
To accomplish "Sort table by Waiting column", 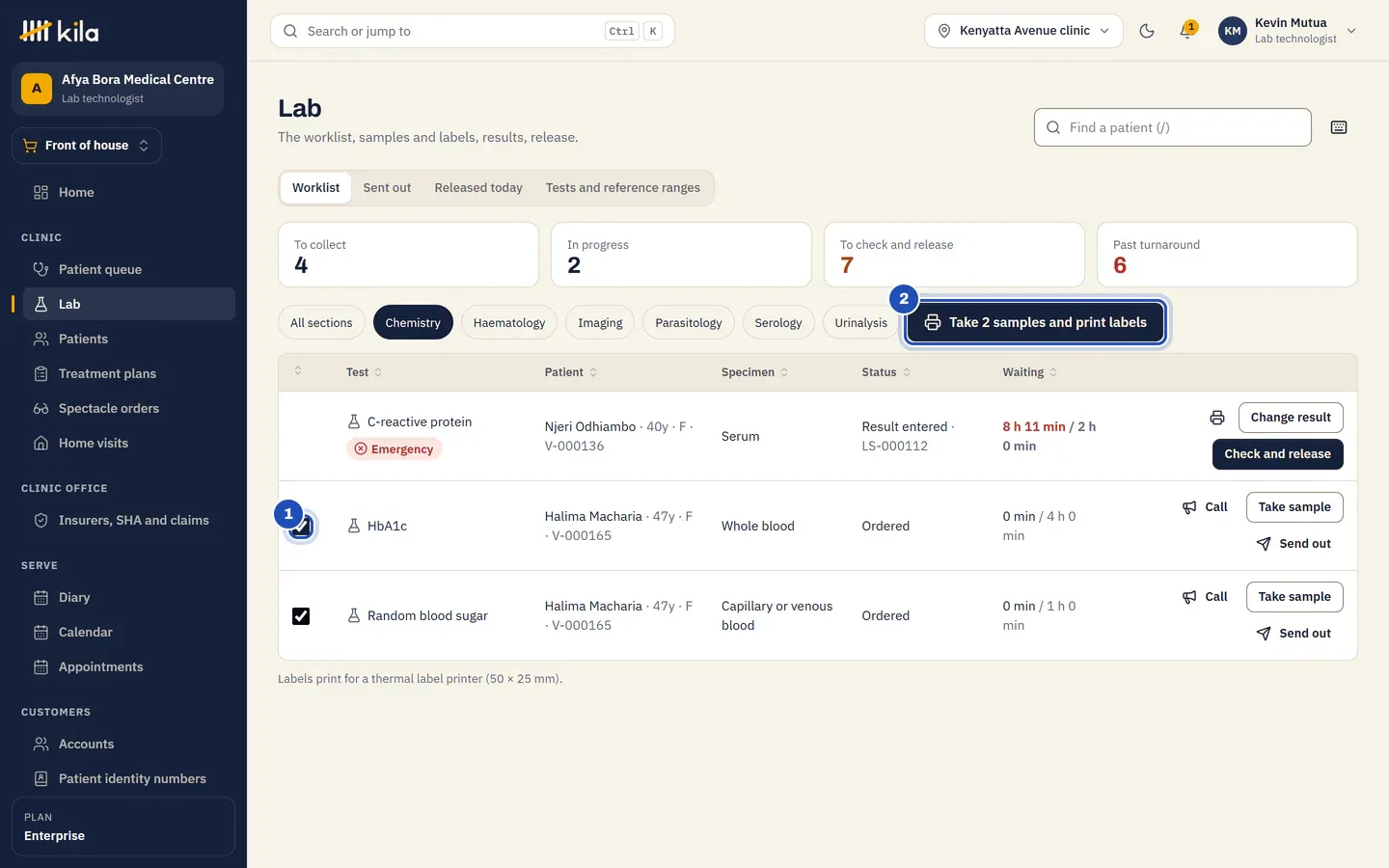I will click(1029, 372).
